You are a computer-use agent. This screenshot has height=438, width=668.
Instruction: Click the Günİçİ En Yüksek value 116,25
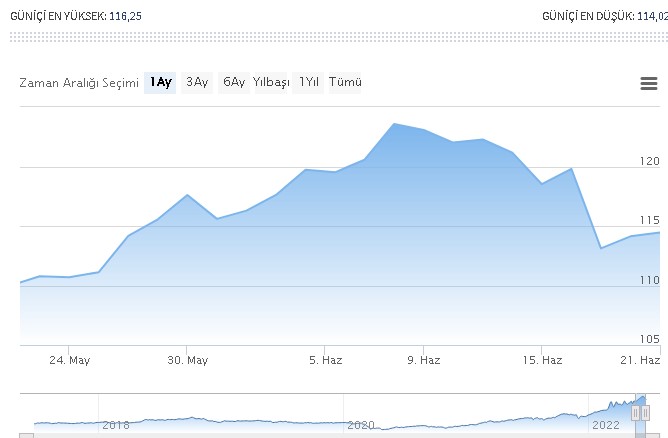(x=125, y=16)
